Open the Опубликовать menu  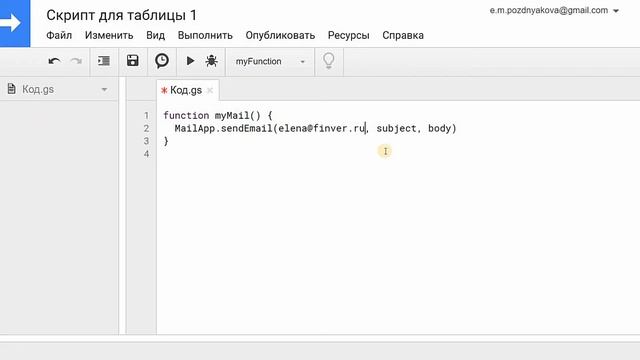click(x=280, y=36)
